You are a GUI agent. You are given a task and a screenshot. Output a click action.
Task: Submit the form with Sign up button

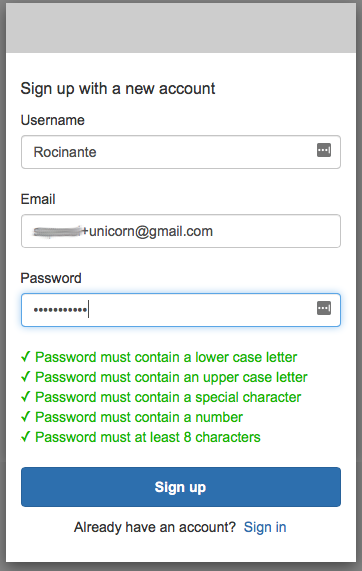181,487
